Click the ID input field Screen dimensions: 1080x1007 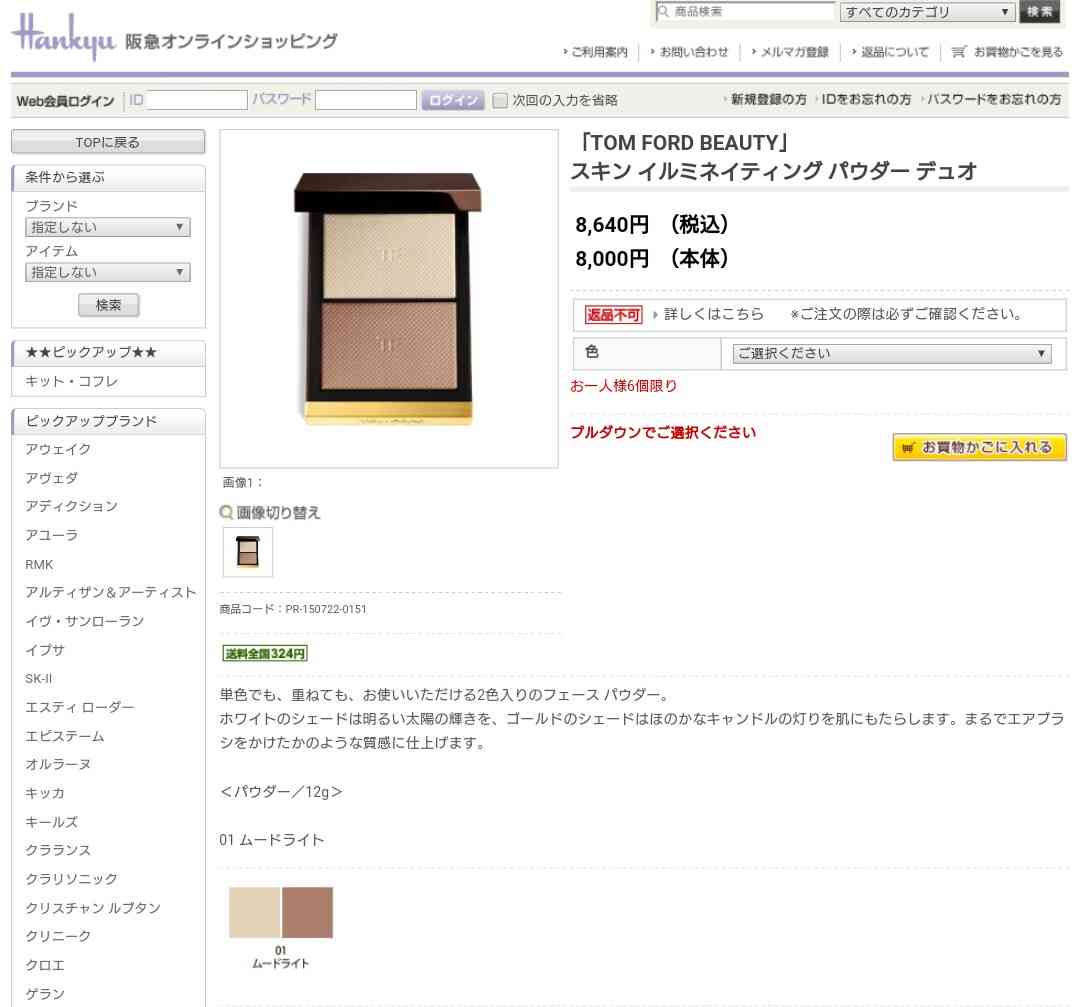[196, 100]
